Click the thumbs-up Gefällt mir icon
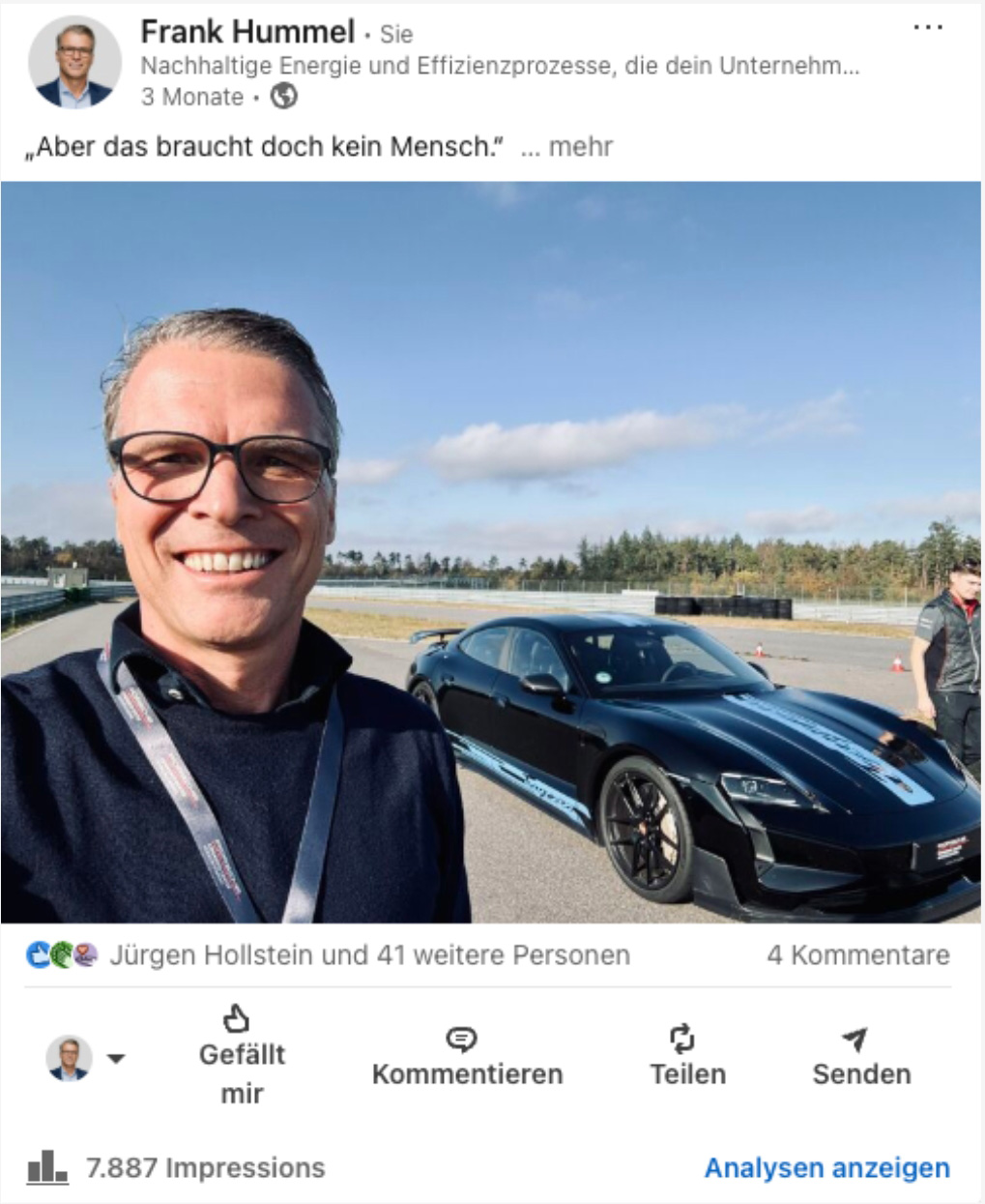The image size is (985, 1204). tap(237, 1018)
